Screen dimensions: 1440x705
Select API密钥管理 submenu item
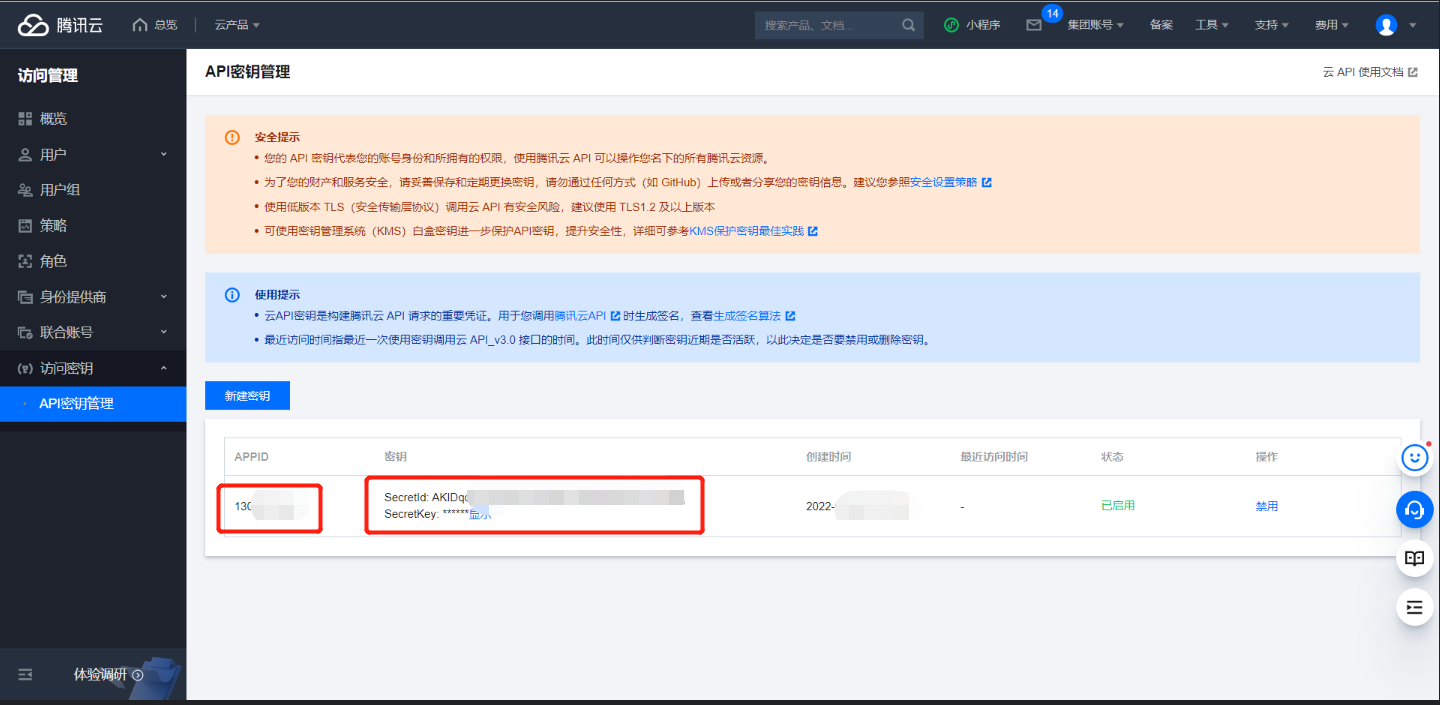coord(93,404)
